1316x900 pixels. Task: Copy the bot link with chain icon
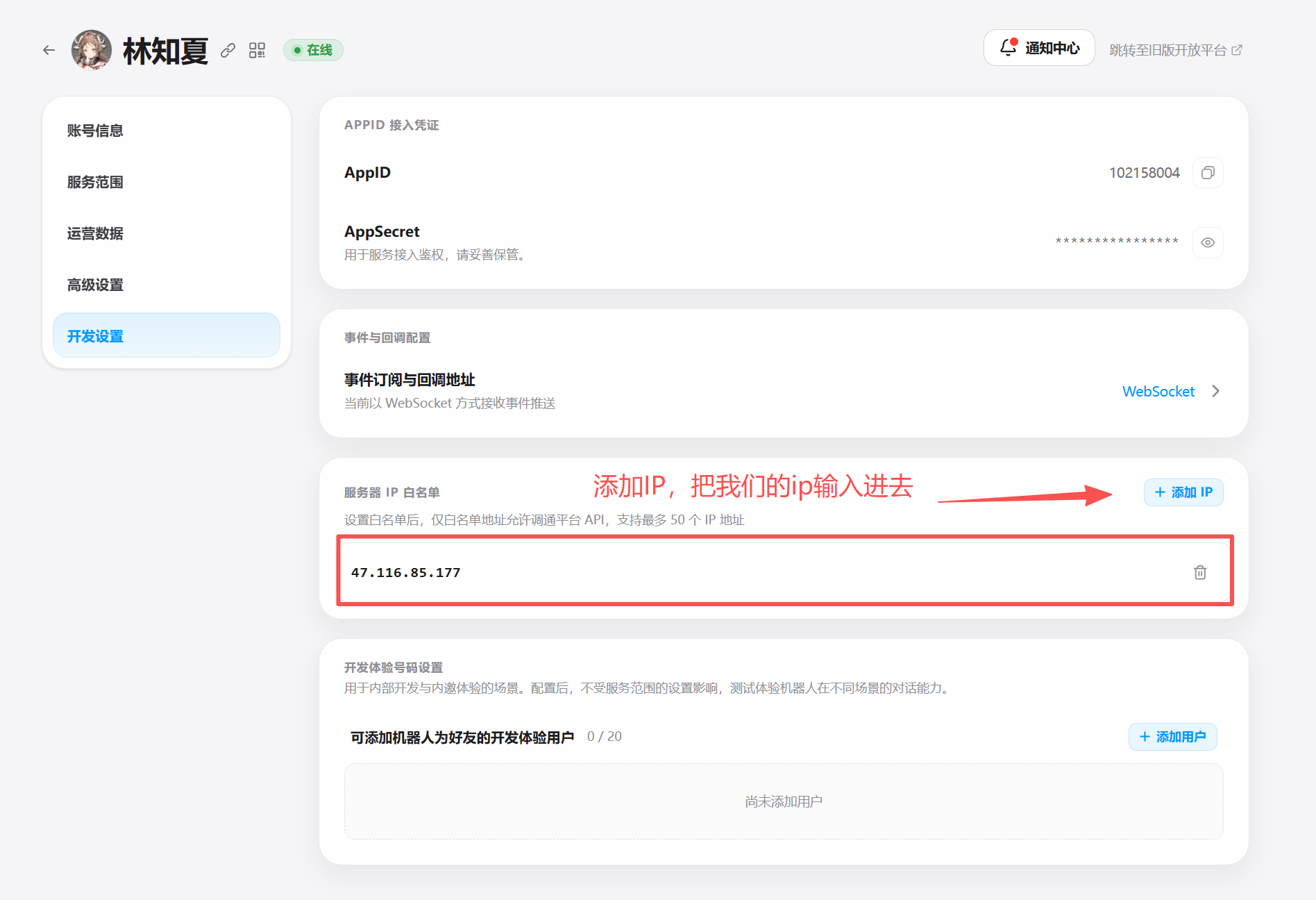tap(228, 50)
